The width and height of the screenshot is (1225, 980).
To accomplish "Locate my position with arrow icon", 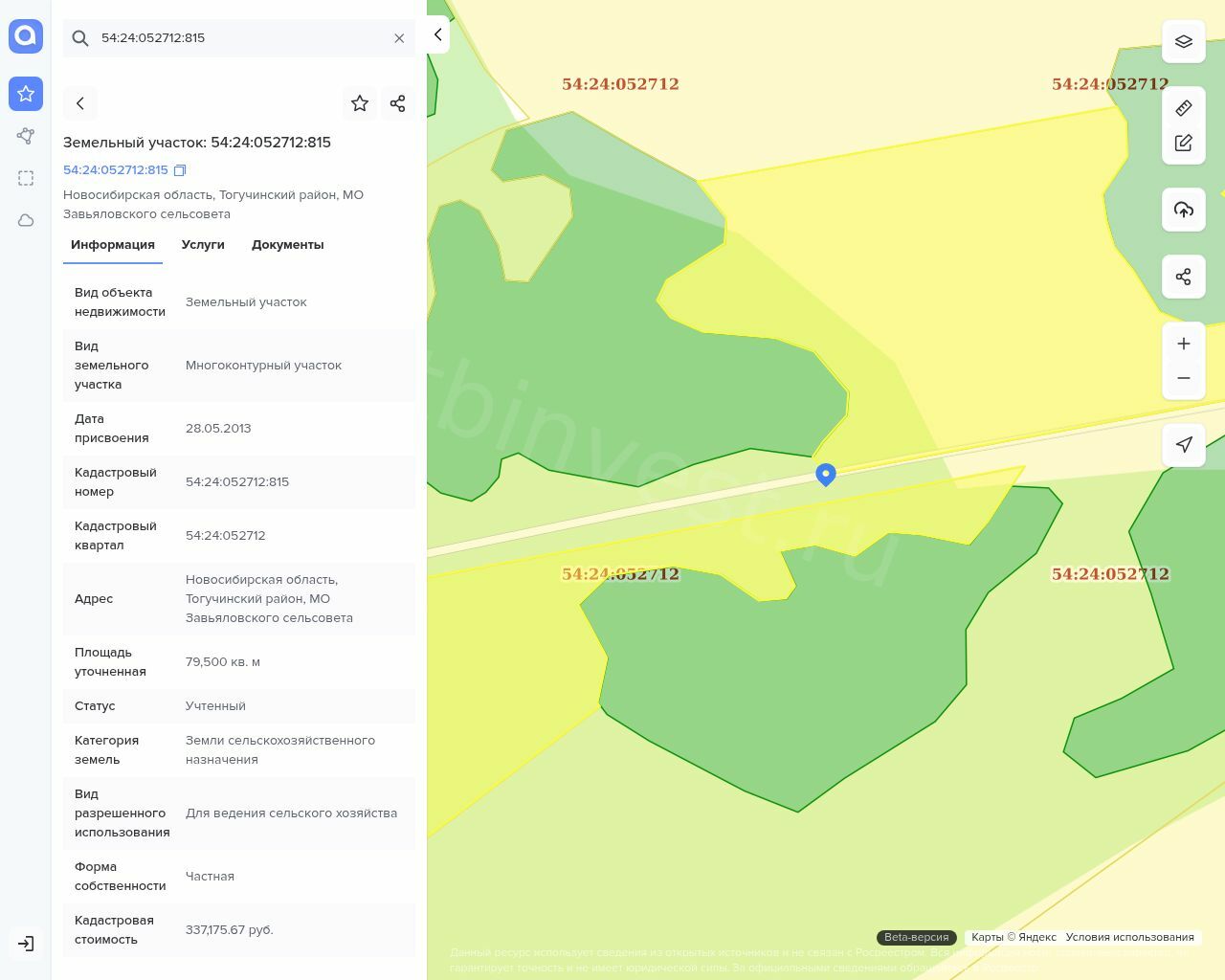I will click(x=1184, y=445).
